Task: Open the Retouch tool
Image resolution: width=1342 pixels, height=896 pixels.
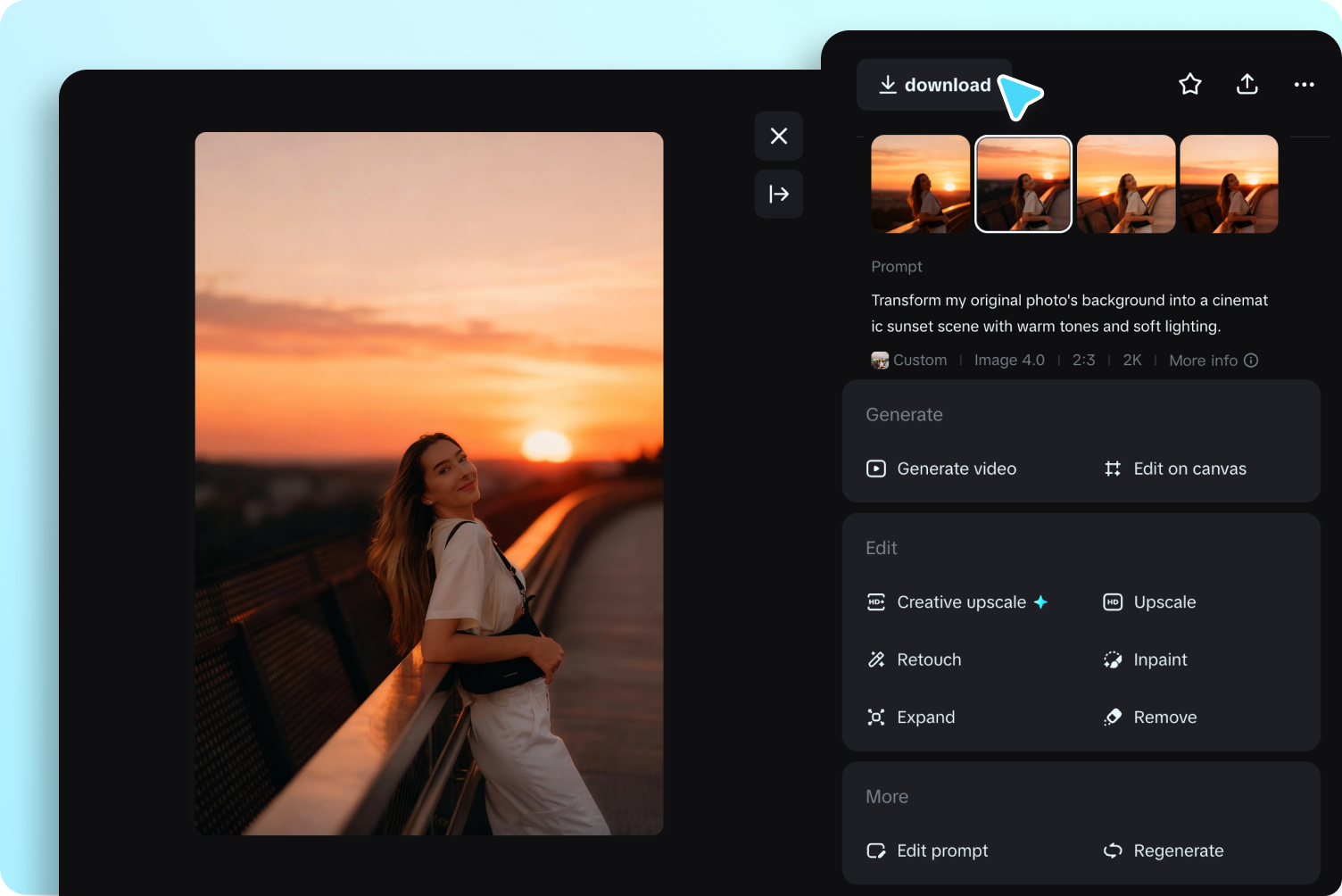Action: 914,660
